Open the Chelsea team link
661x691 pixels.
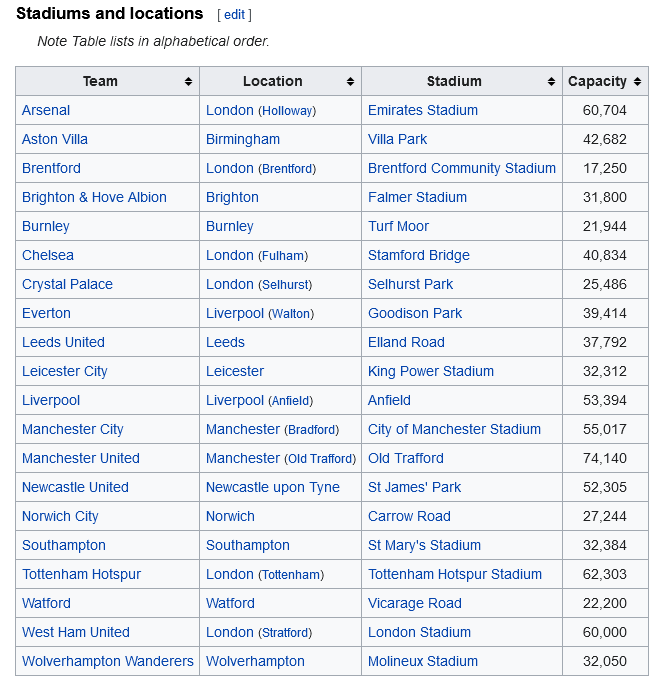pyautogui.click(x=48, y=255)
